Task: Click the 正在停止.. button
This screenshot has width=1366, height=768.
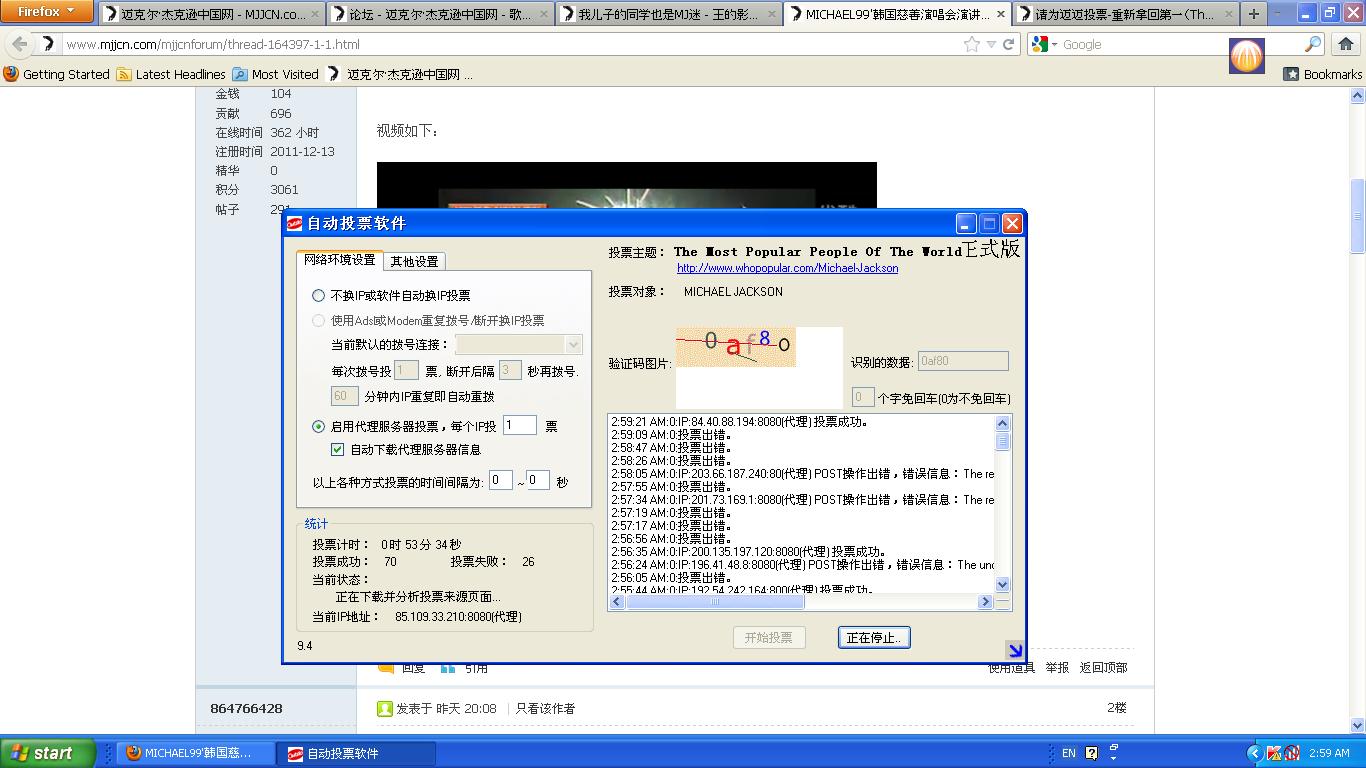Action: tap(873, 638)
